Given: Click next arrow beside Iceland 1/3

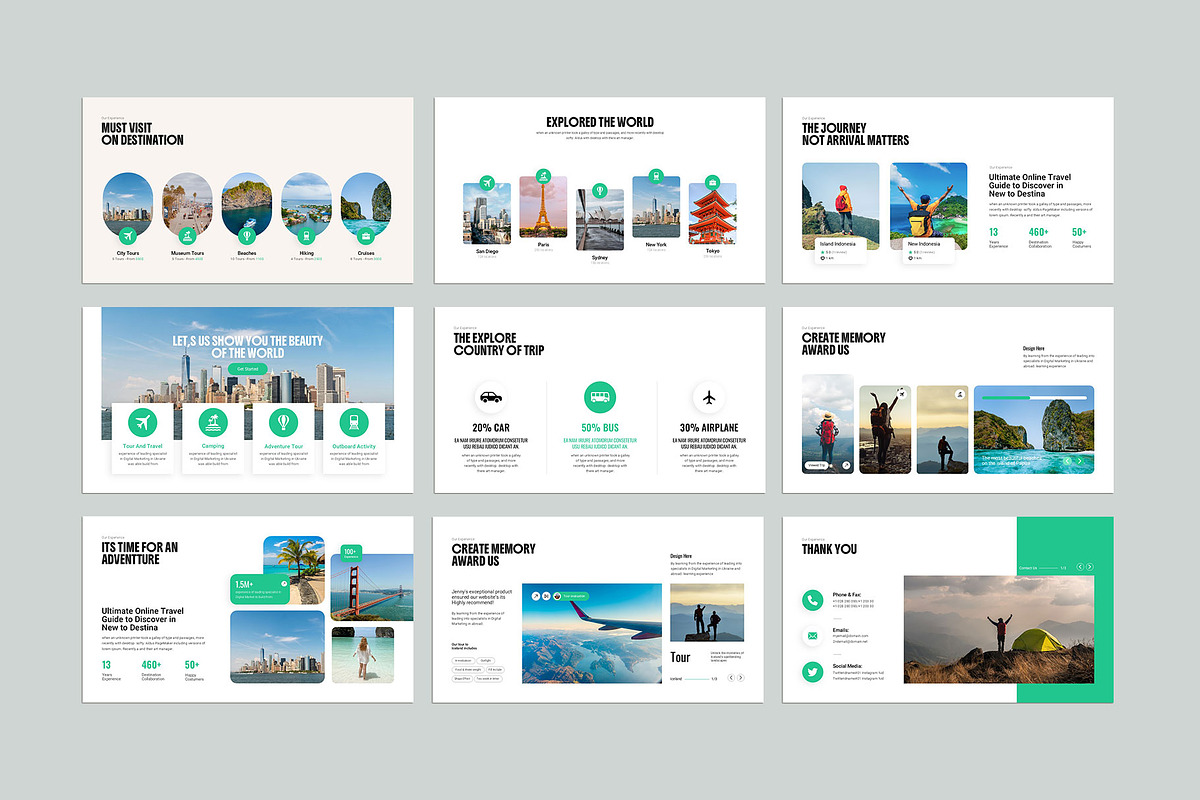Looking at the screenshot, I should click(x=742, y=678).
